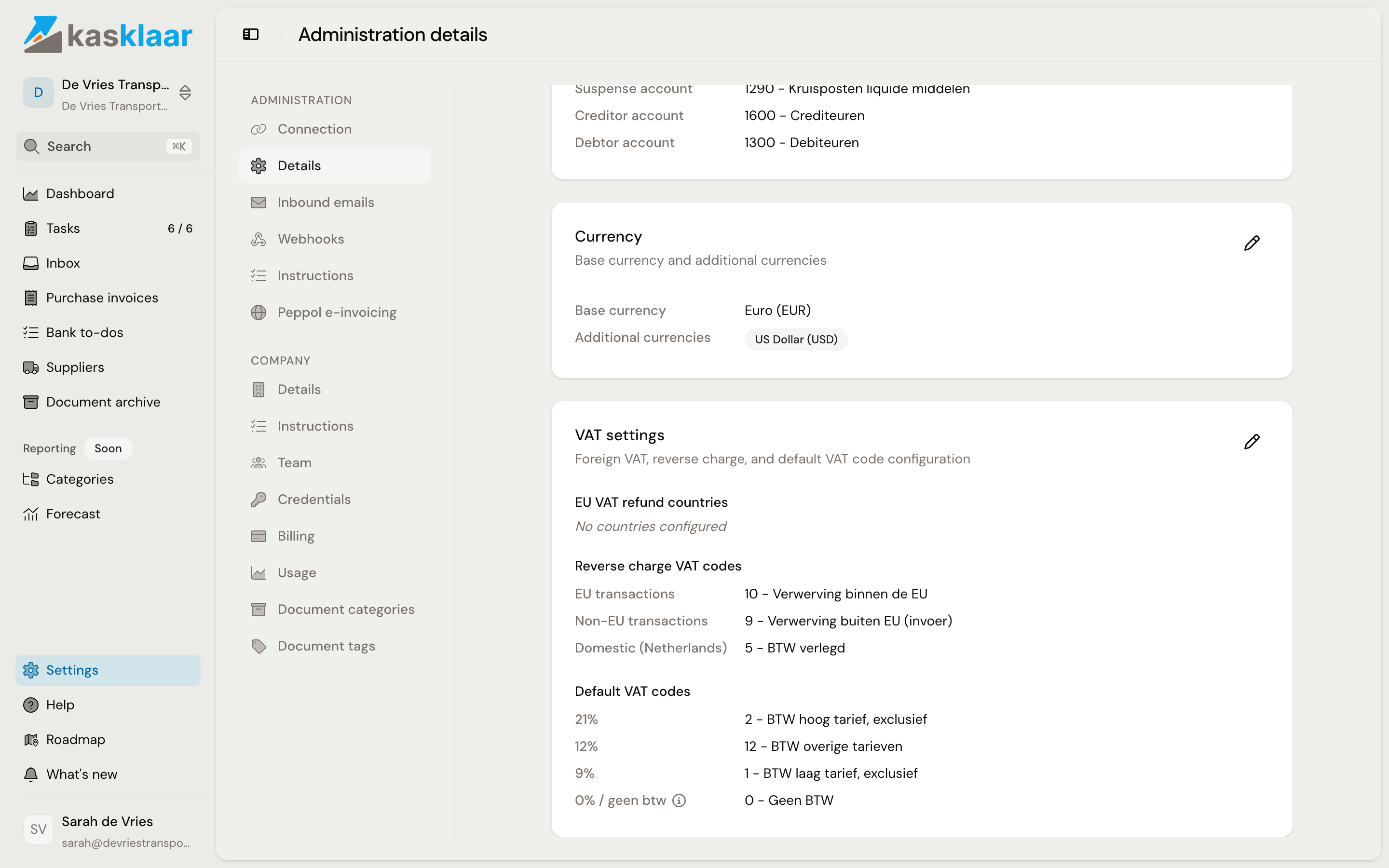Click the Help question mark icon
The width and height of the screenshot is (1389, 868).
[x=30, y=705]
